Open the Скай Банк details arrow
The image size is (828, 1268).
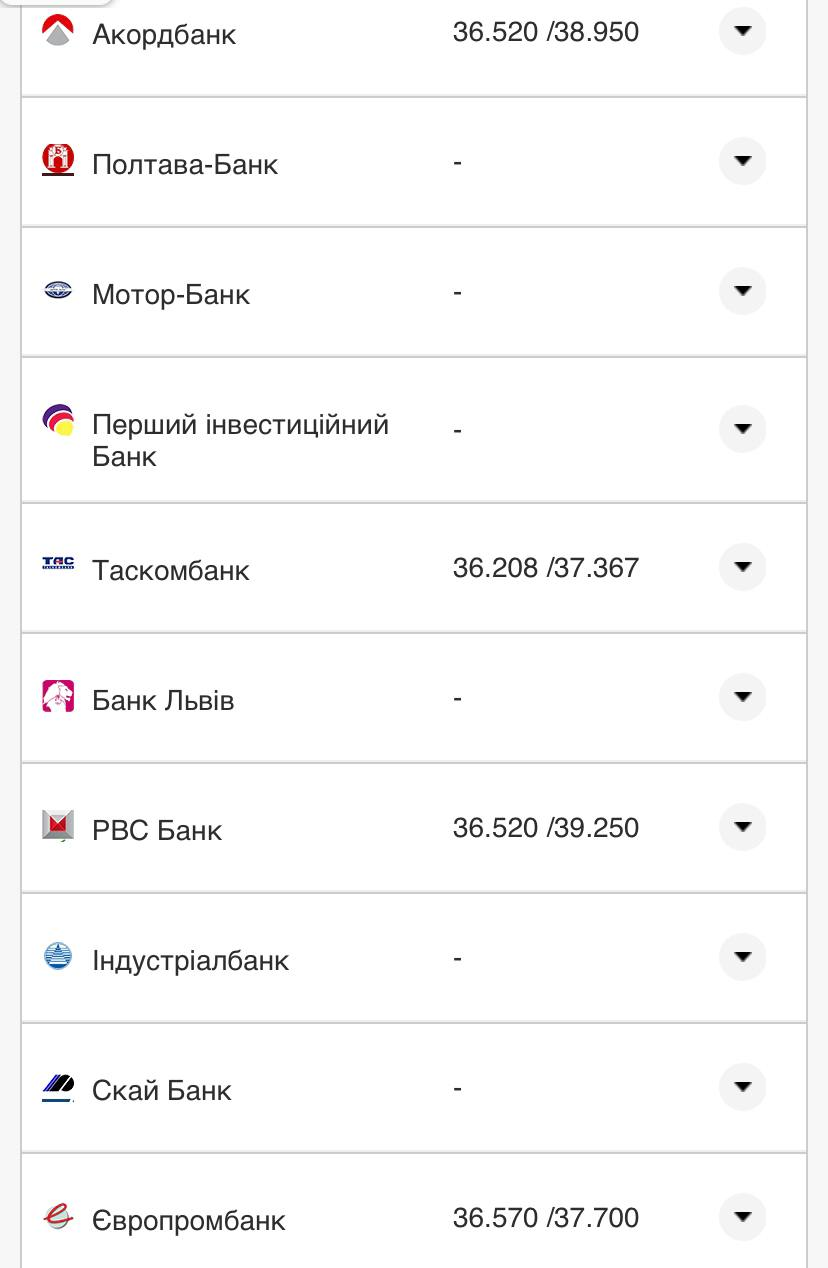point(741,1086)
